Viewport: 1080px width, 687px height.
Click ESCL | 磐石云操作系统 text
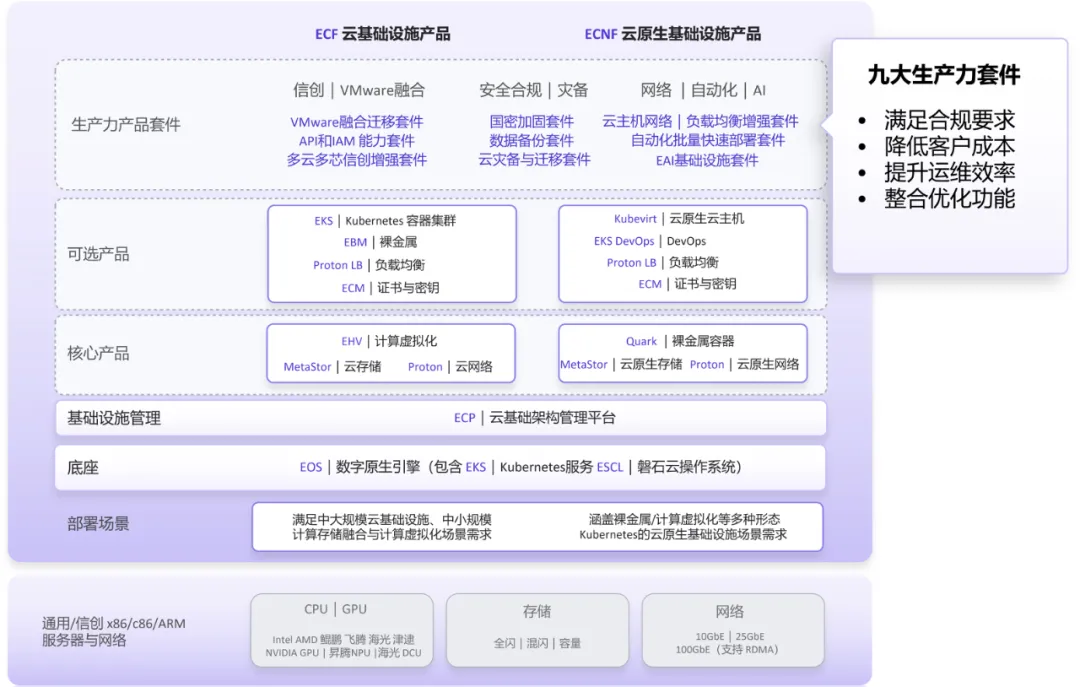[x=669, y=467]
